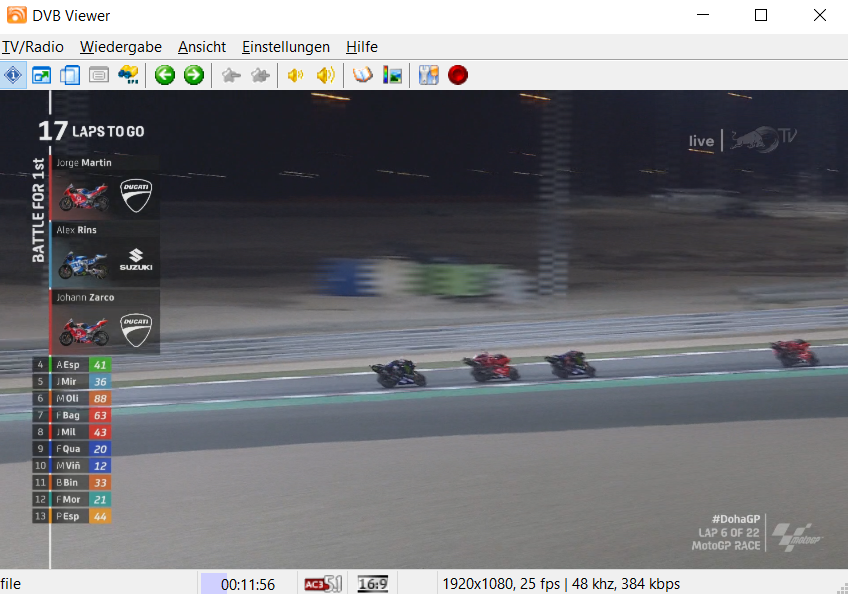848x594 pixels.
Task: Open the EPG program guide icon
Action: [127, 75]
